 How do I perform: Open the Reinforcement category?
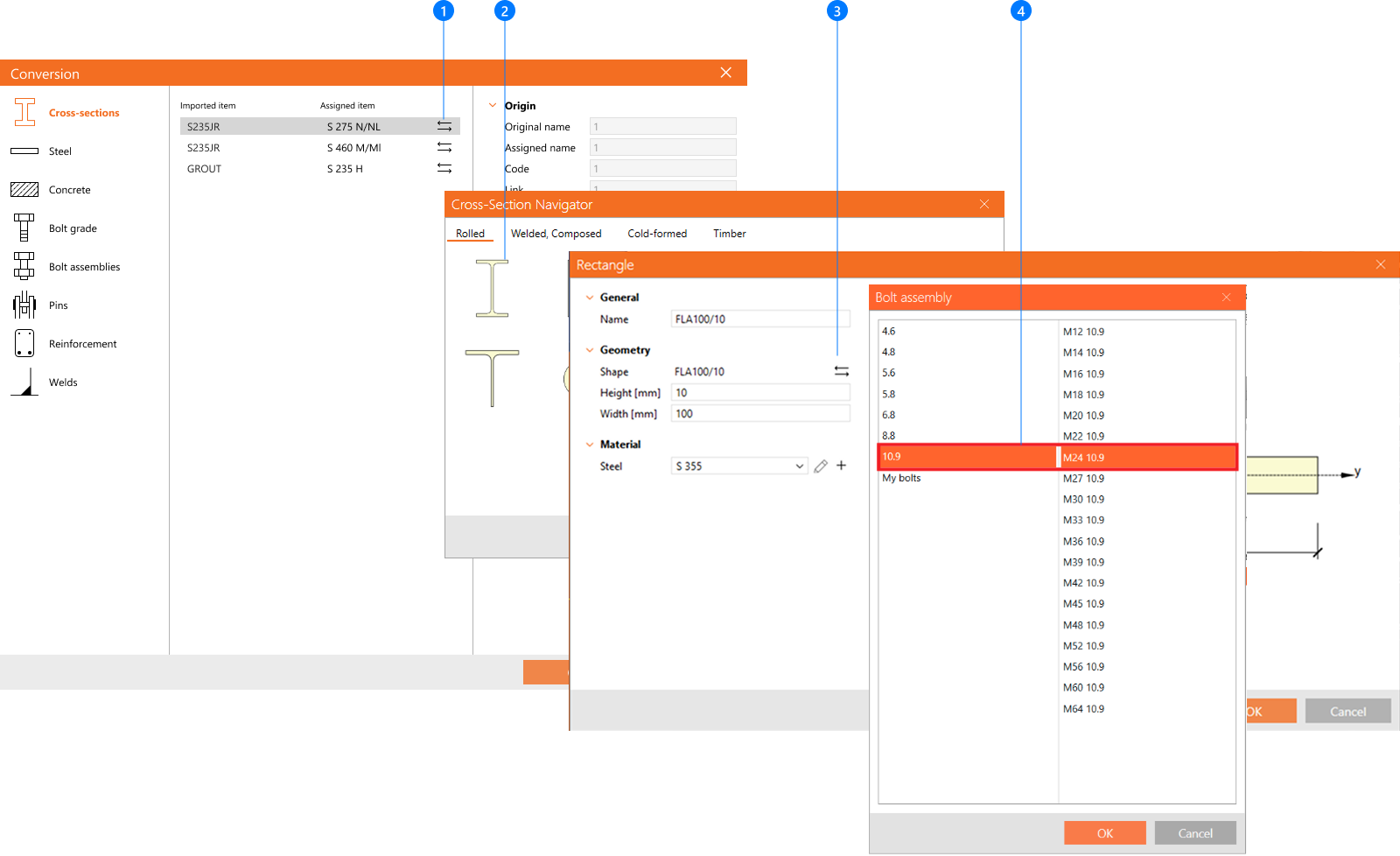tap(82, 344)
